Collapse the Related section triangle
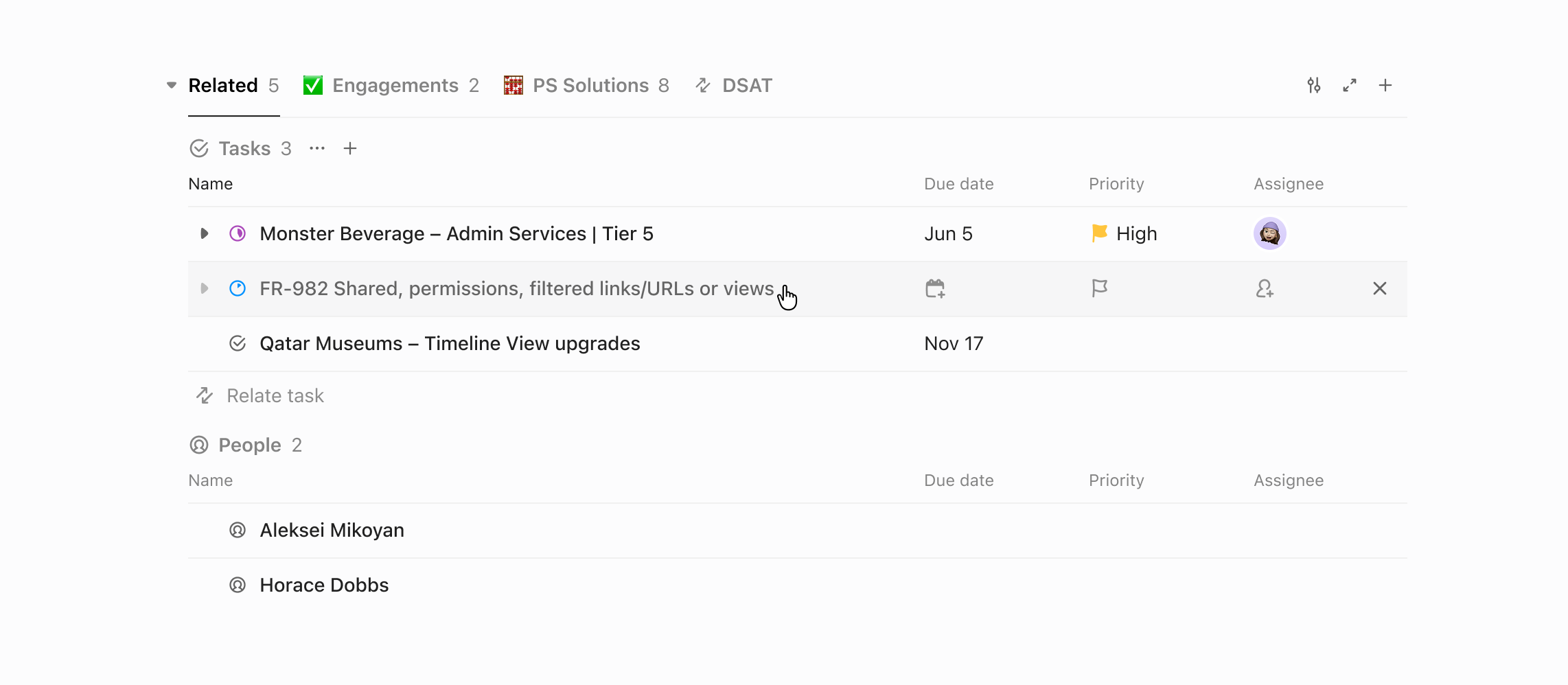The height and width of the screenshot is (685, 1568). click(172, 85)
